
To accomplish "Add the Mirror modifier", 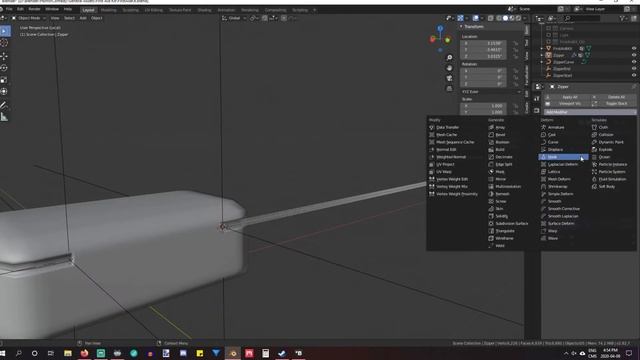I will (500, 179).
